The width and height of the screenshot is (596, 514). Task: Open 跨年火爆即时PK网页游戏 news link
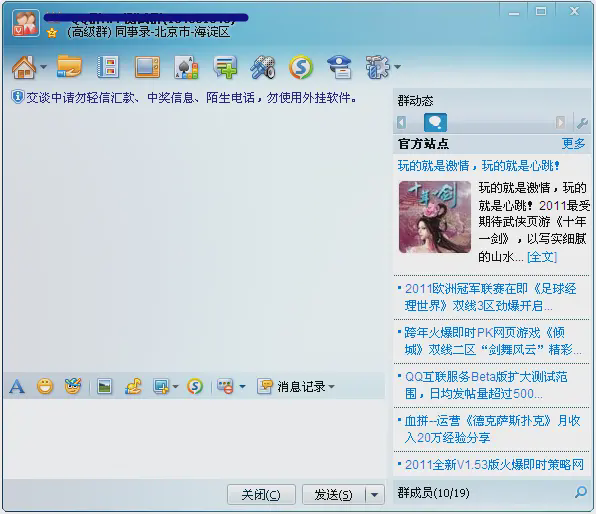[x=492, y=341]
